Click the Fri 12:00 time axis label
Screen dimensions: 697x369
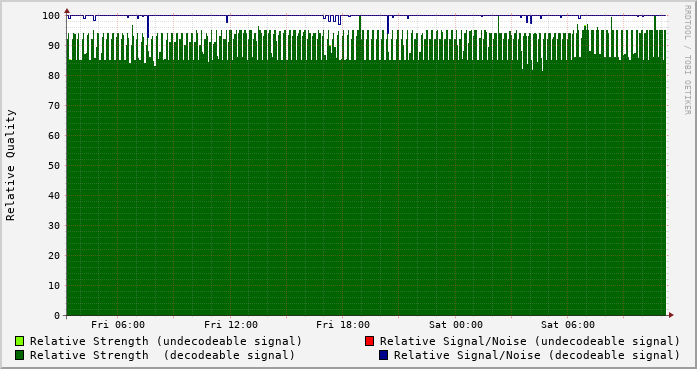click(231, 325)
